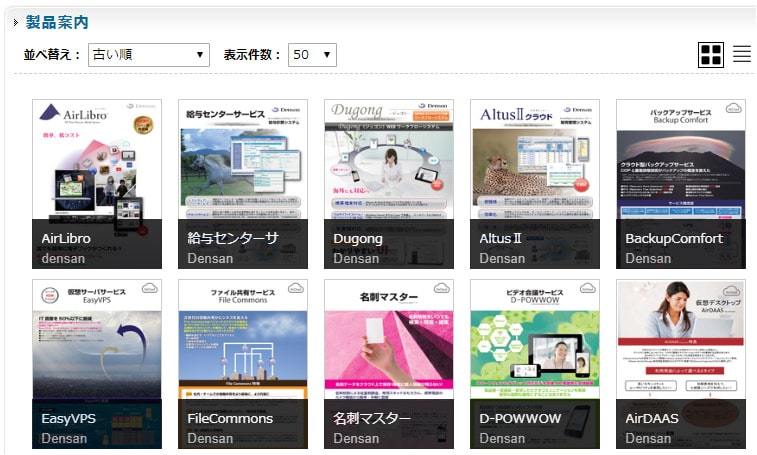Open the Dugong catalog thumbnail
This screenshot has width=757, height=455.
tap(389, 184)
